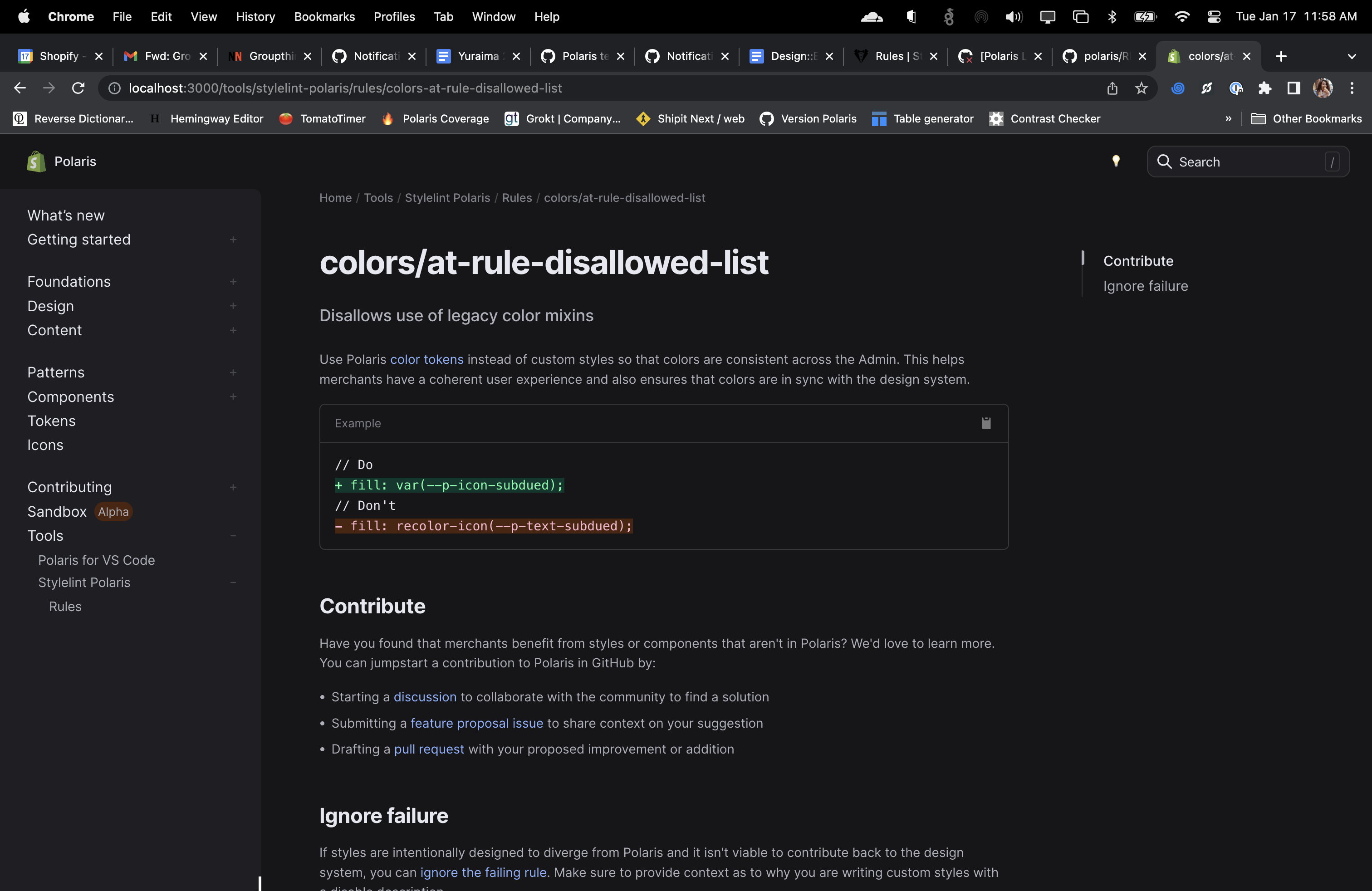Viewport: 1372px width, 891px height.
Task: Expand the Getting started section
Action: coord(233,240)
